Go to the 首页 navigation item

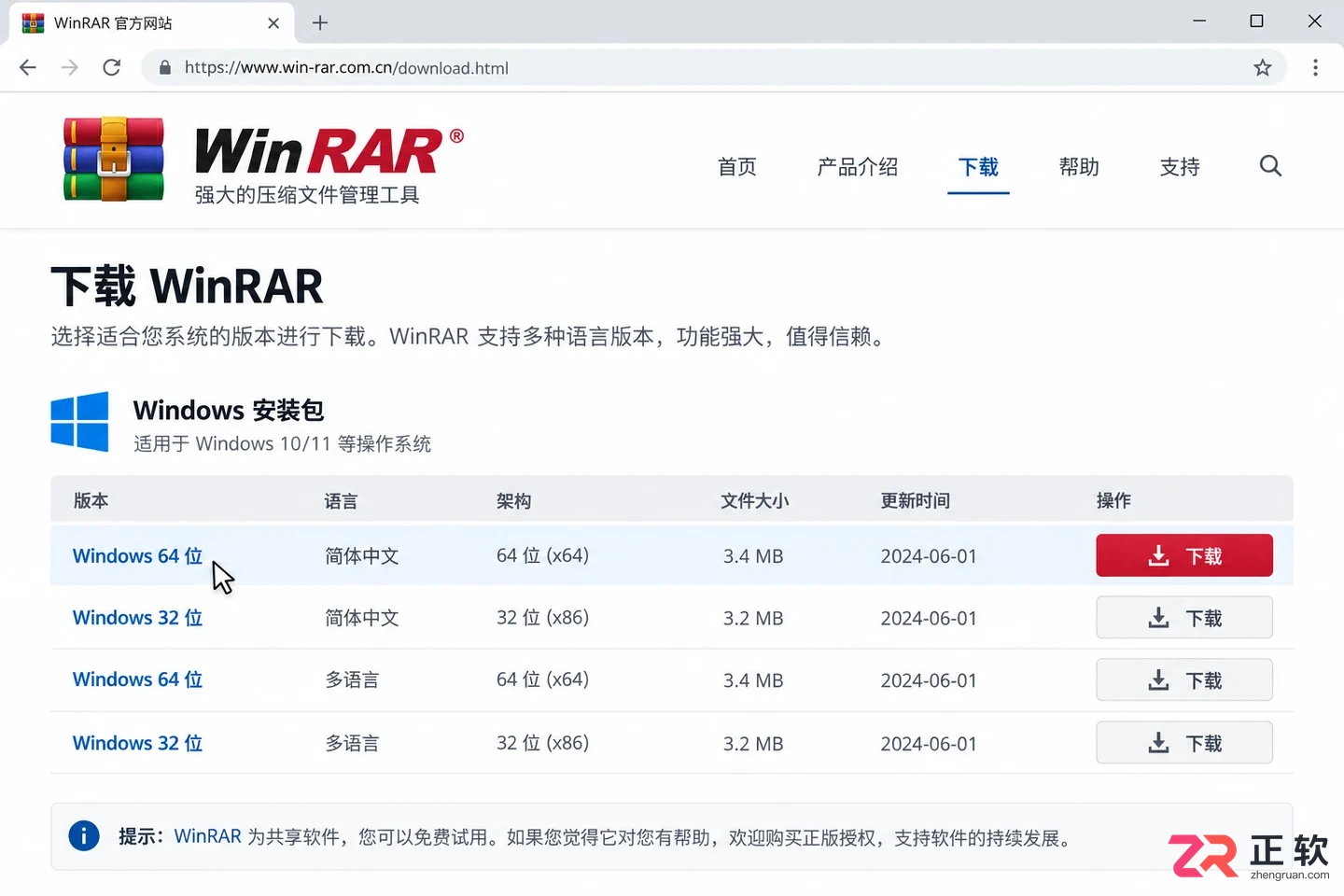click(737, 167)
